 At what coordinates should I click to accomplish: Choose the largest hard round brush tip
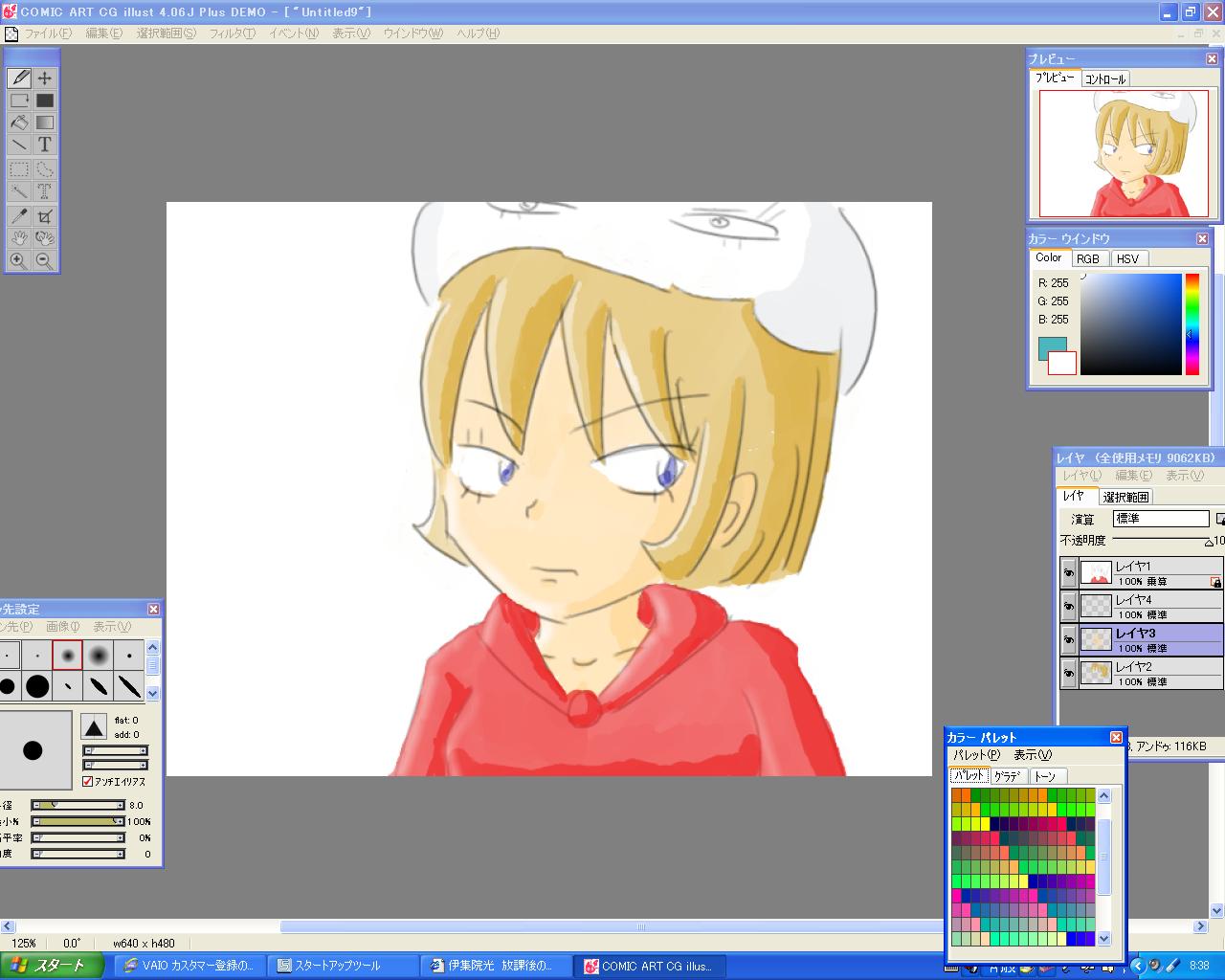point(37,686)
